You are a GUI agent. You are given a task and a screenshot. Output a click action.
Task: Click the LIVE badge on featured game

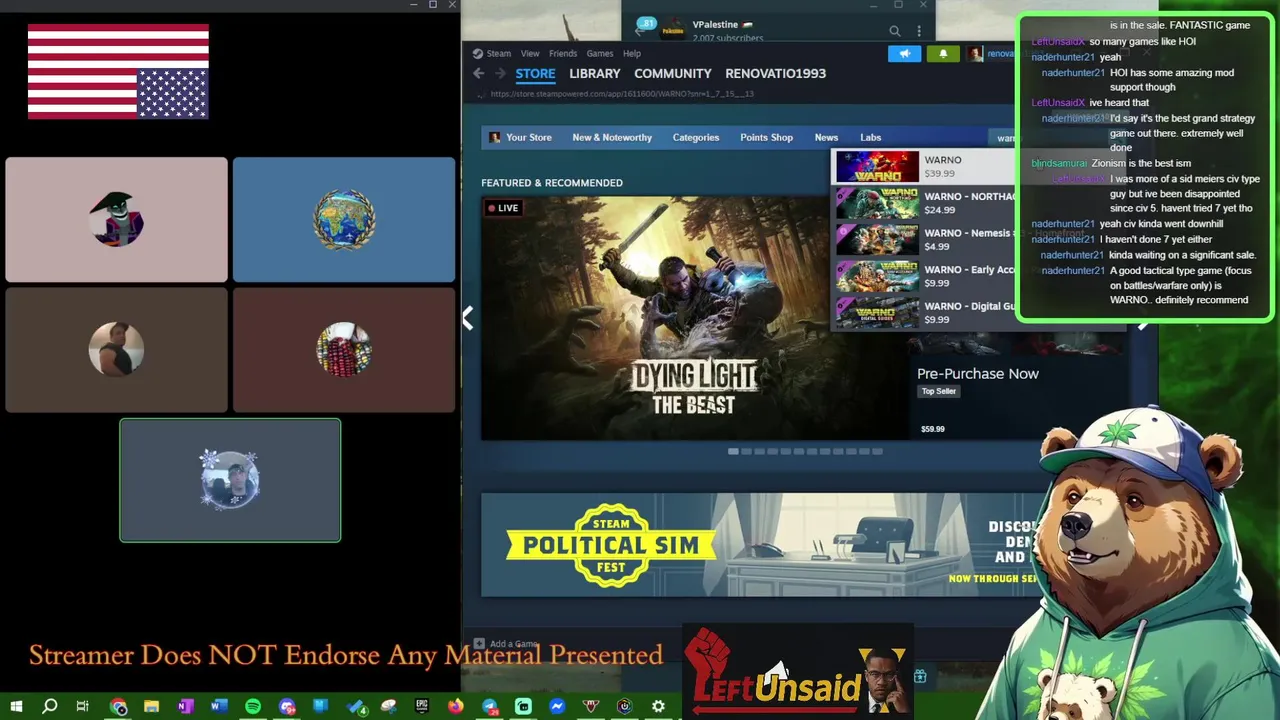coord(503,208)
